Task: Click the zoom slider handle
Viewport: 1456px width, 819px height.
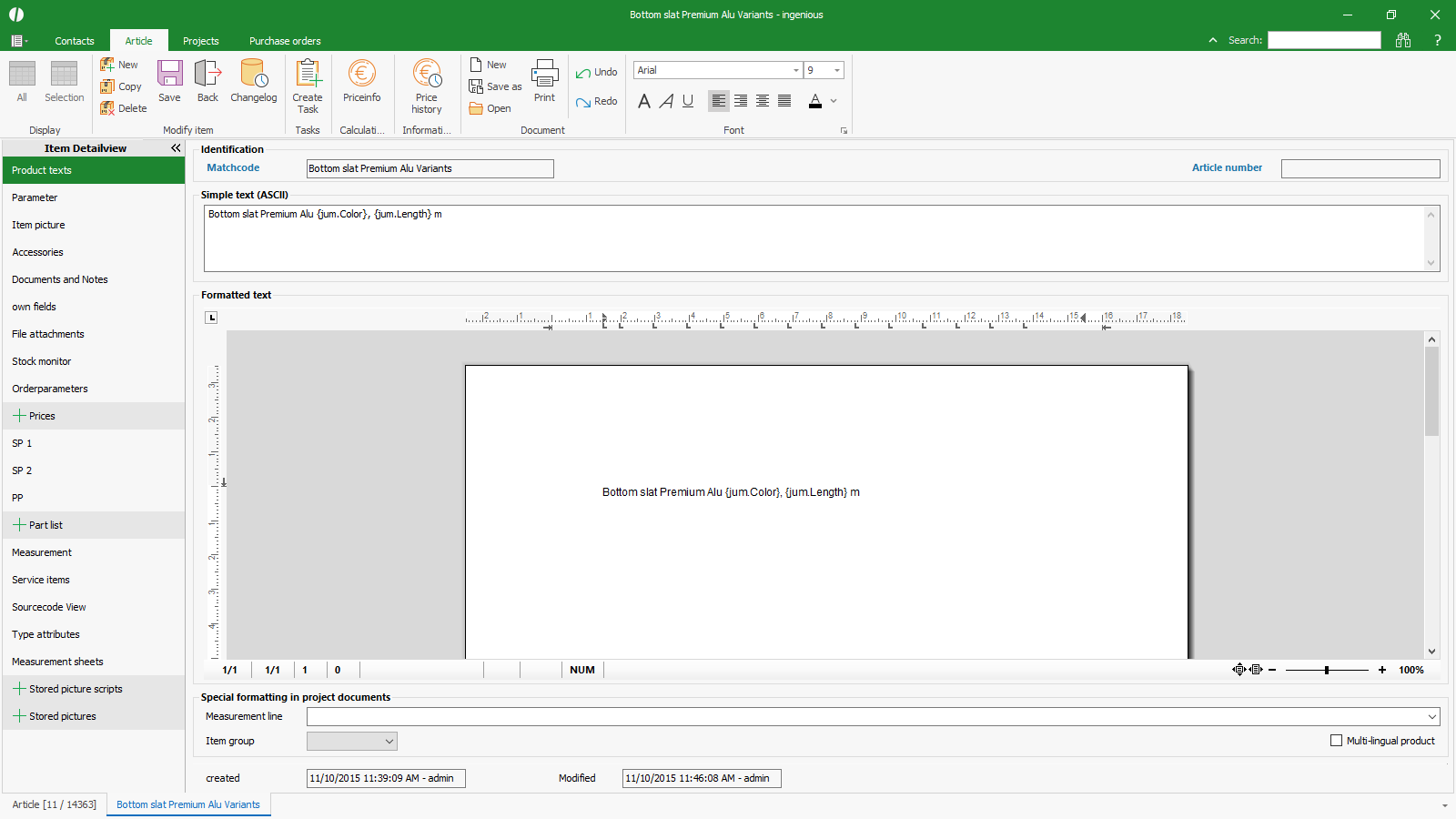Action: [x=1327, y=670]
